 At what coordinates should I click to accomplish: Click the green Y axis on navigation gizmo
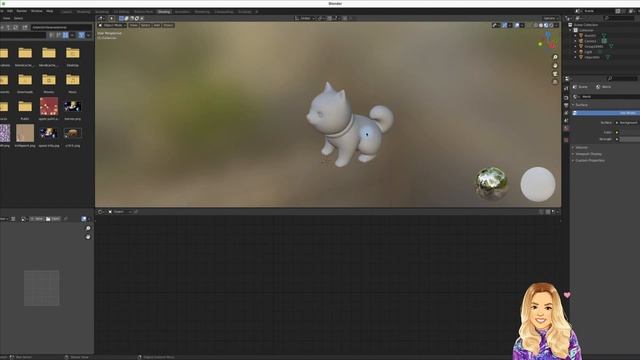tap(540, 44)
